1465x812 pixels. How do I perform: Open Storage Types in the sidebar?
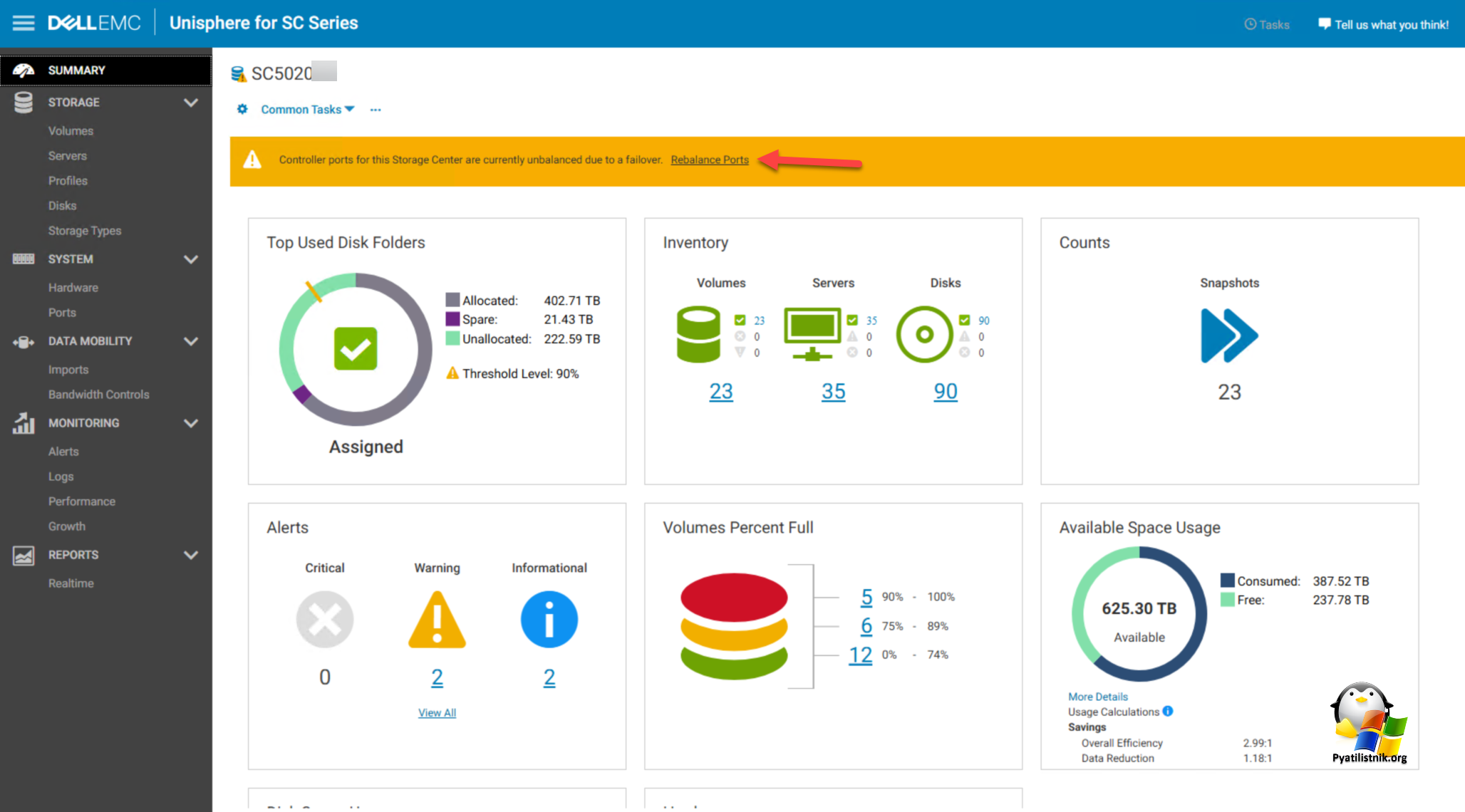(85, 231)
